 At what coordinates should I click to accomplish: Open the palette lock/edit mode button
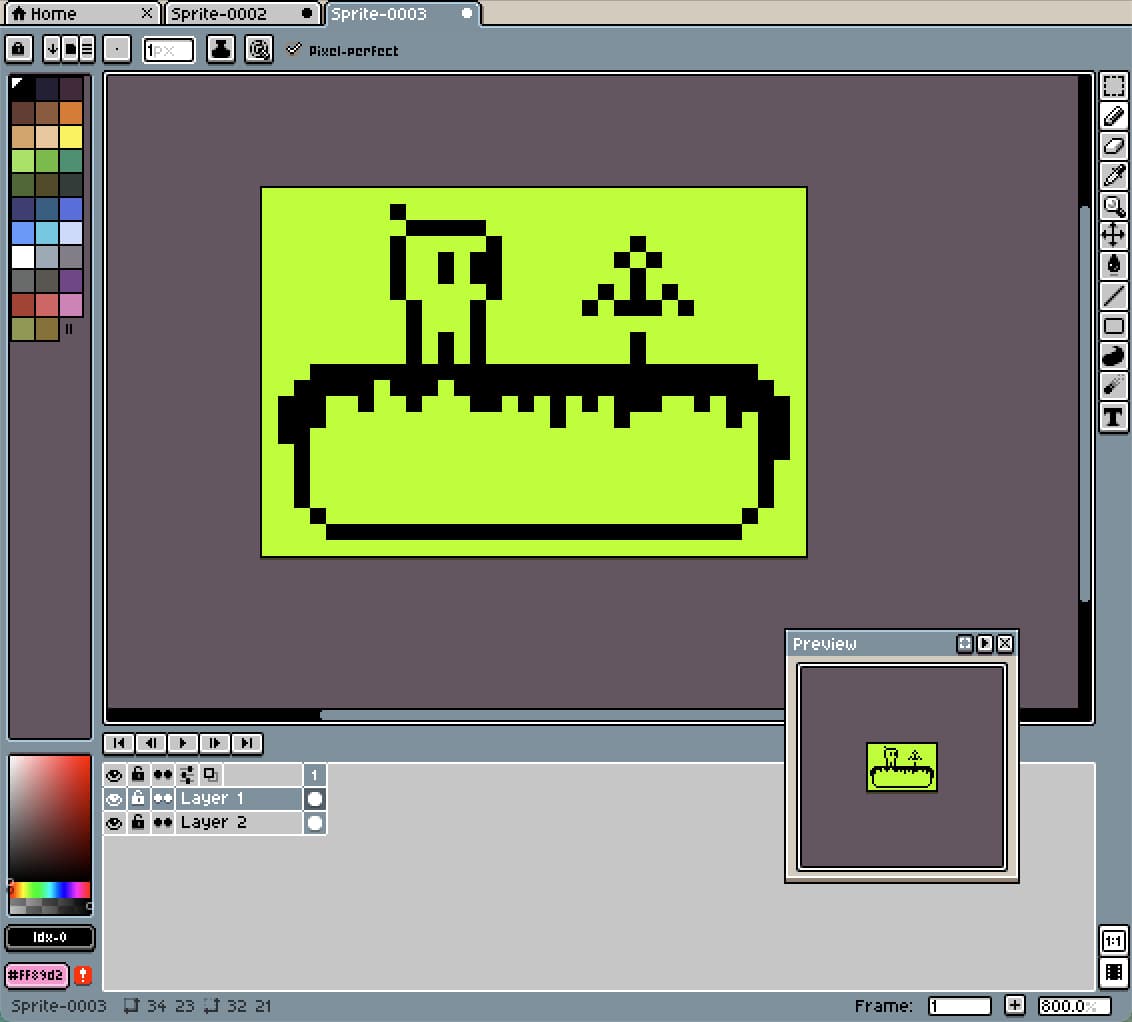pos(19,49)
